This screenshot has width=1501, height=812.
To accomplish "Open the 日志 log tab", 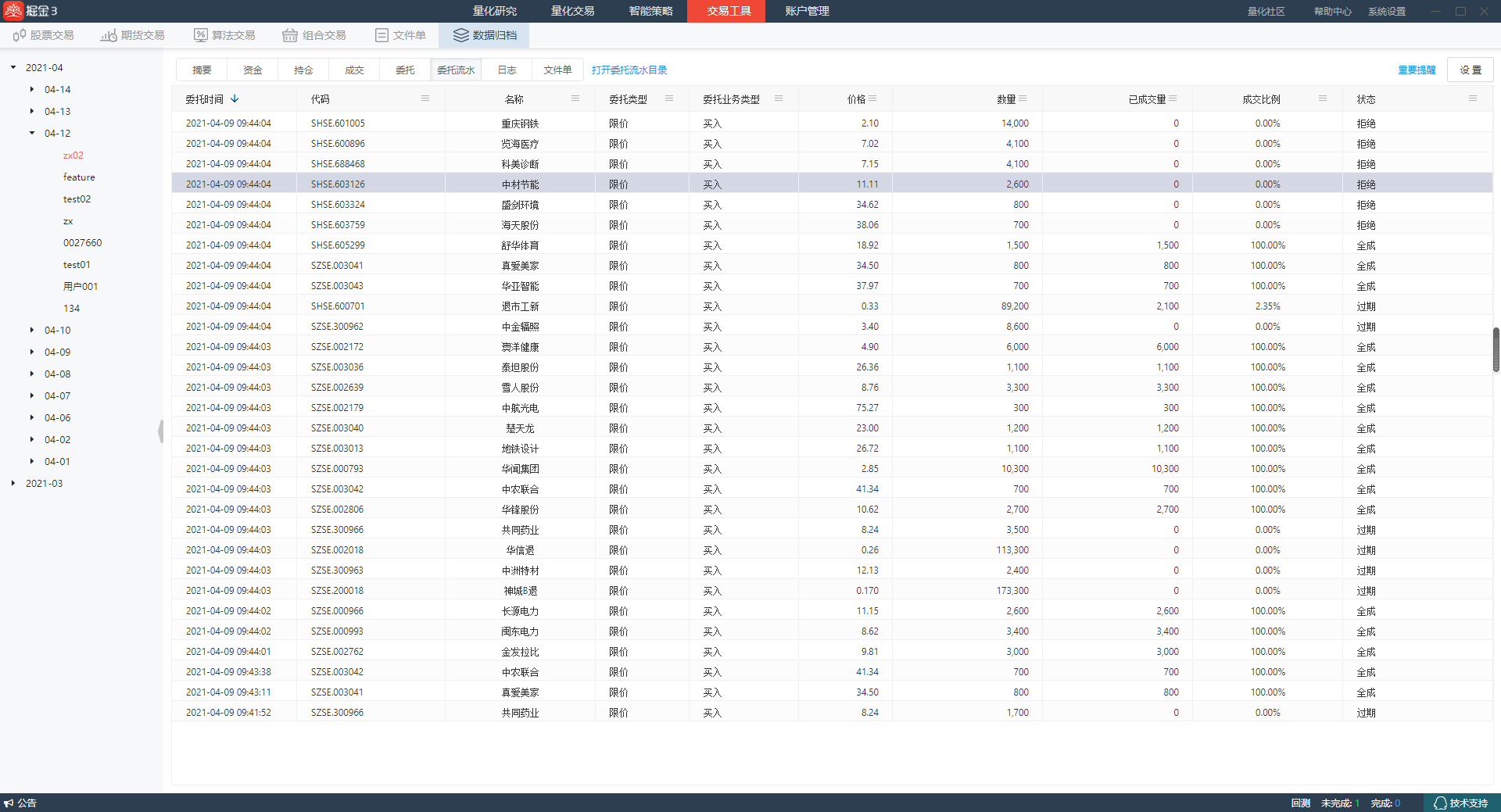I will 507,70.
